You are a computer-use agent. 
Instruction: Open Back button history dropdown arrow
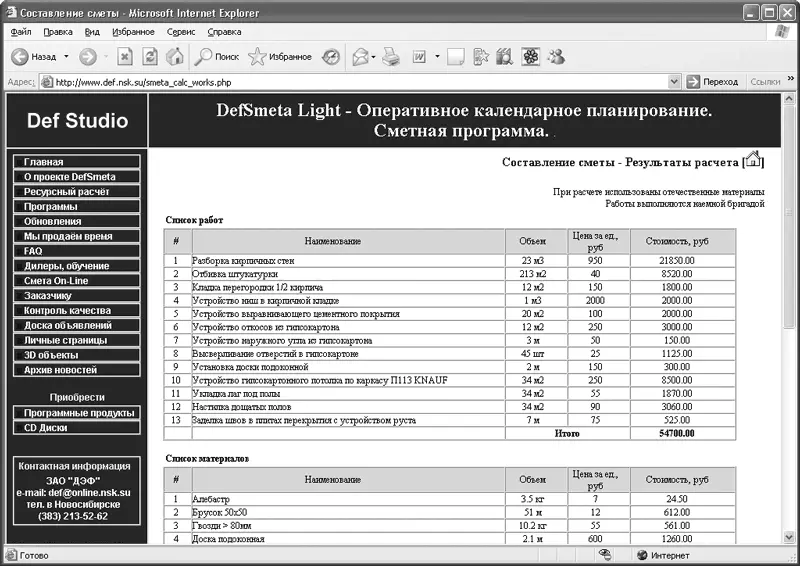point(66,57)
